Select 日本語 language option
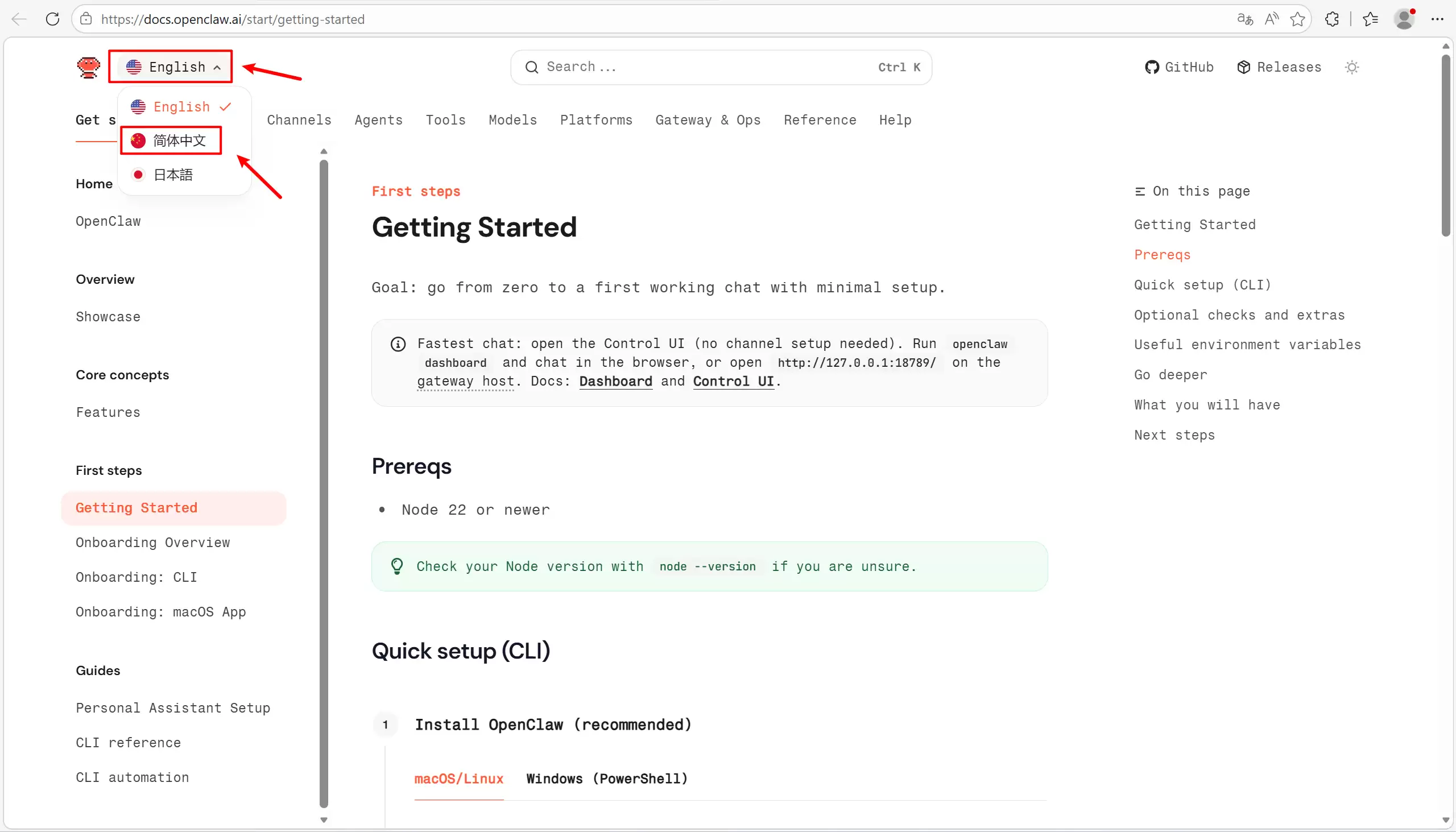This screenshot has height=832, width=1456. pyautogui.click(x=171, y=174)
